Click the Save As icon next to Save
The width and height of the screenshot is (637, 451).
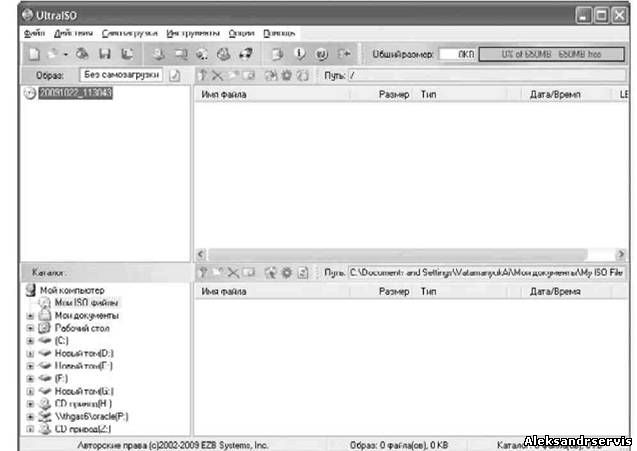(x=128, y=54)
